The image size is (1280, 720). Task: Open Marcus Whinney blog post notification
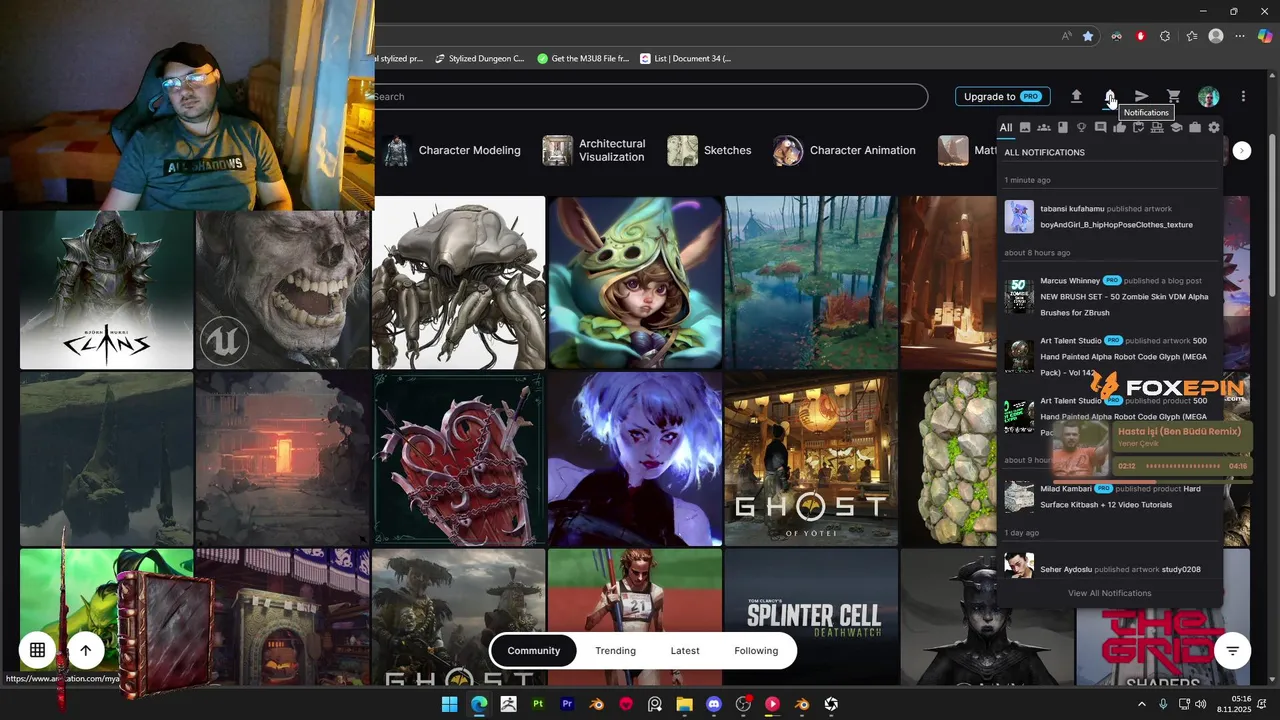pyautogui.click(x=1109, y=297)
